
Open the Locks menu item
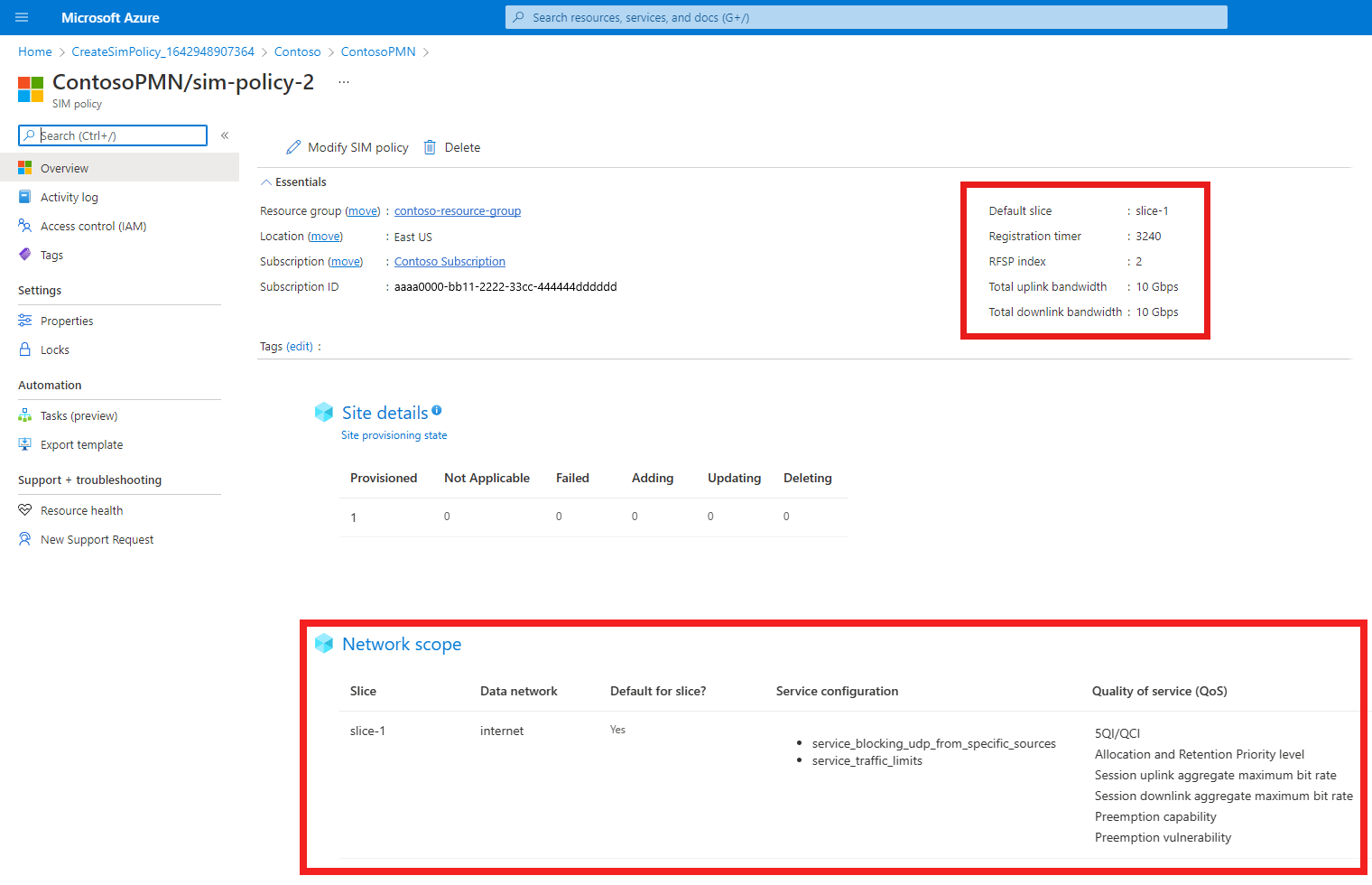119,349
